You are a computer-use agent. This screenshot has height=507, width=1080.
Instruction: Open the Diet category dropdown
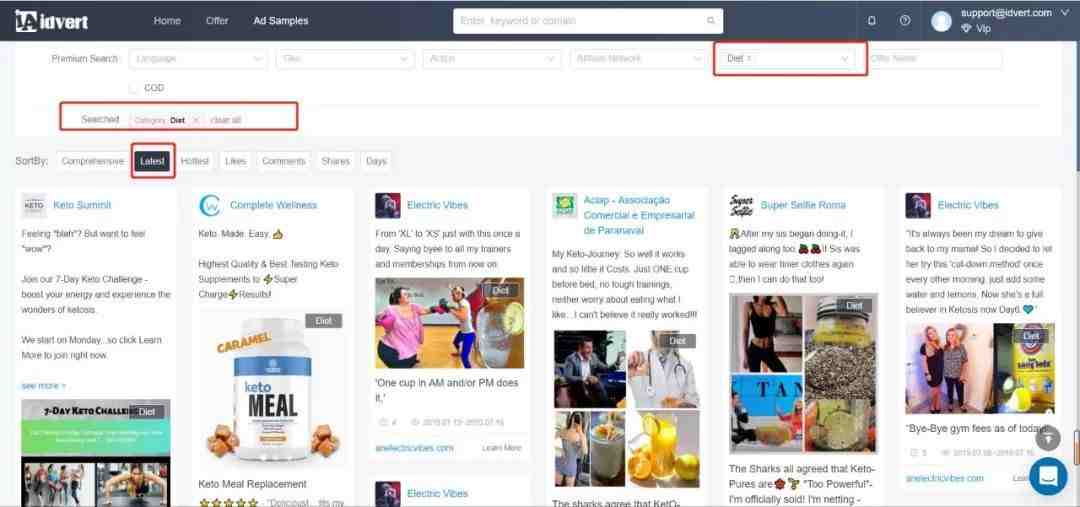pos(789,59)
